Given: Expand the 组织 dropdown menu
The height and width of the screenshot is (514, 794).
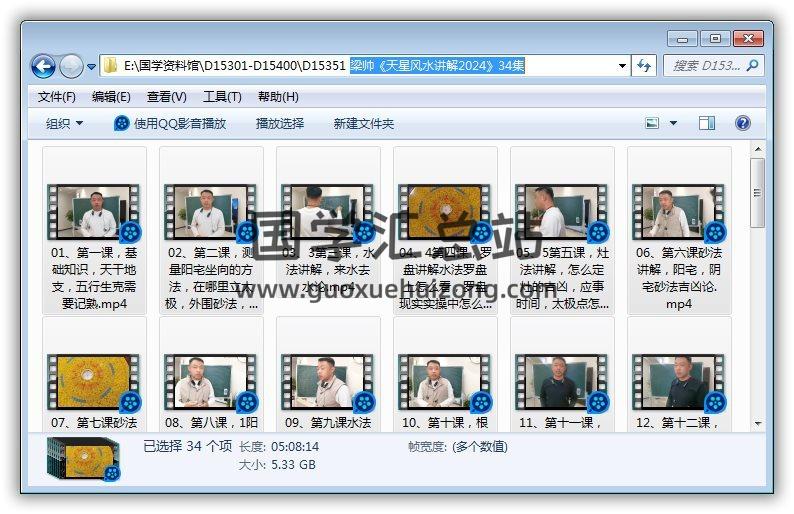Looking at the screenshot, I should coord(64,123).
